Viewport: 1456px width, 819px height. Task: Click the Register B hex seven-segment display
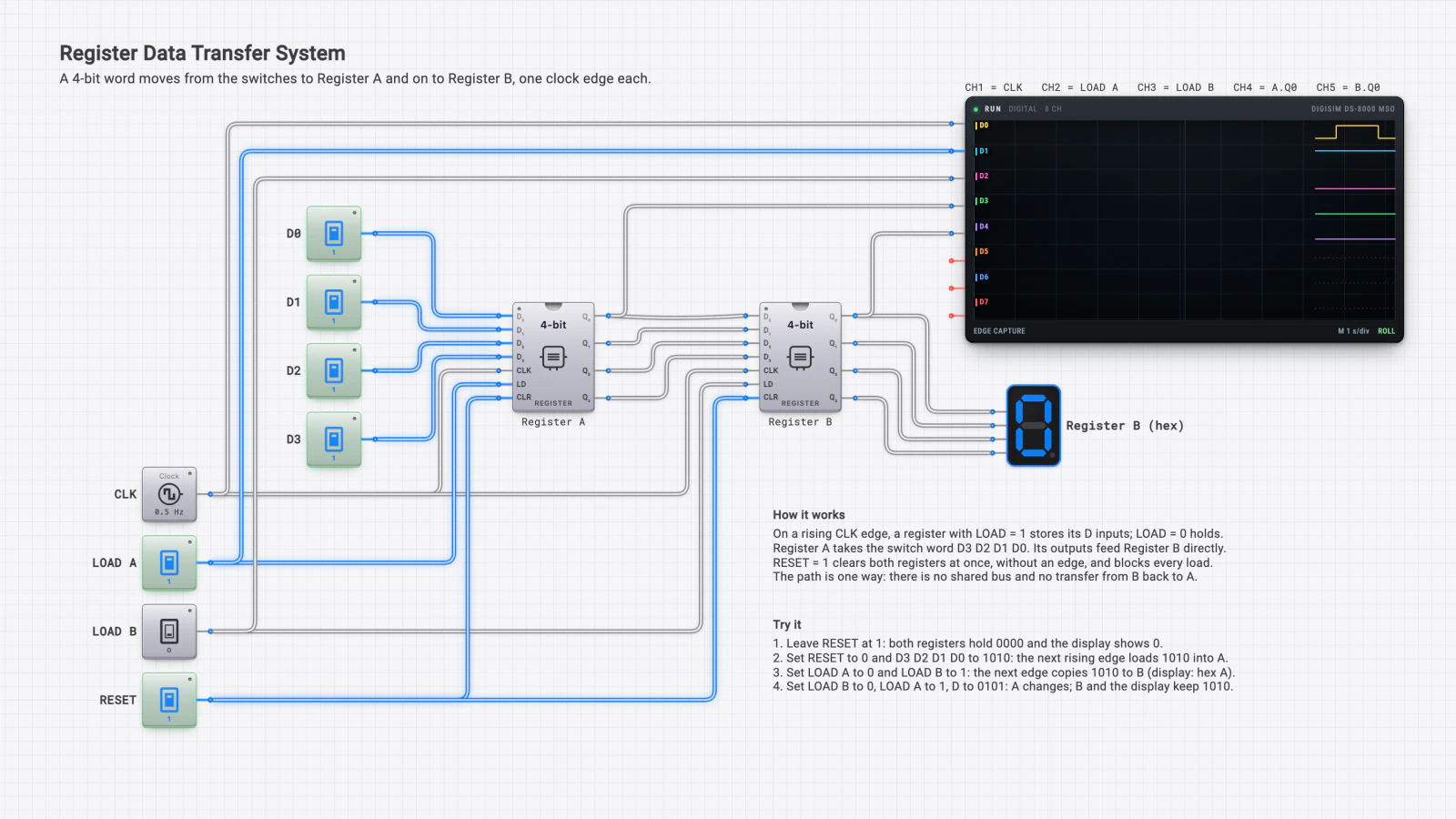click(1034, 426)
